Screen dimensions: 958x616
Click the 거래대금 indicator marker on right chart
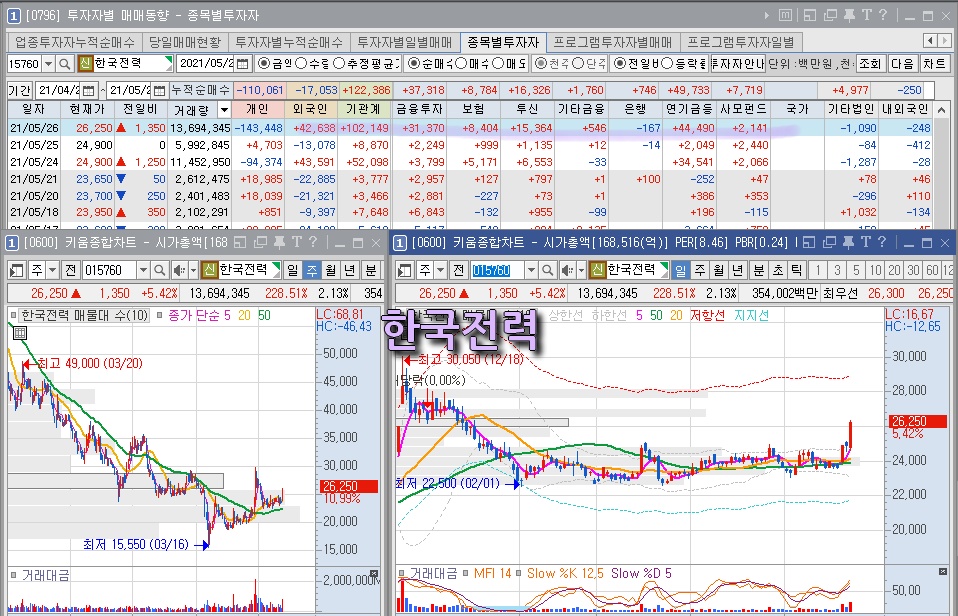click(401, 573)
